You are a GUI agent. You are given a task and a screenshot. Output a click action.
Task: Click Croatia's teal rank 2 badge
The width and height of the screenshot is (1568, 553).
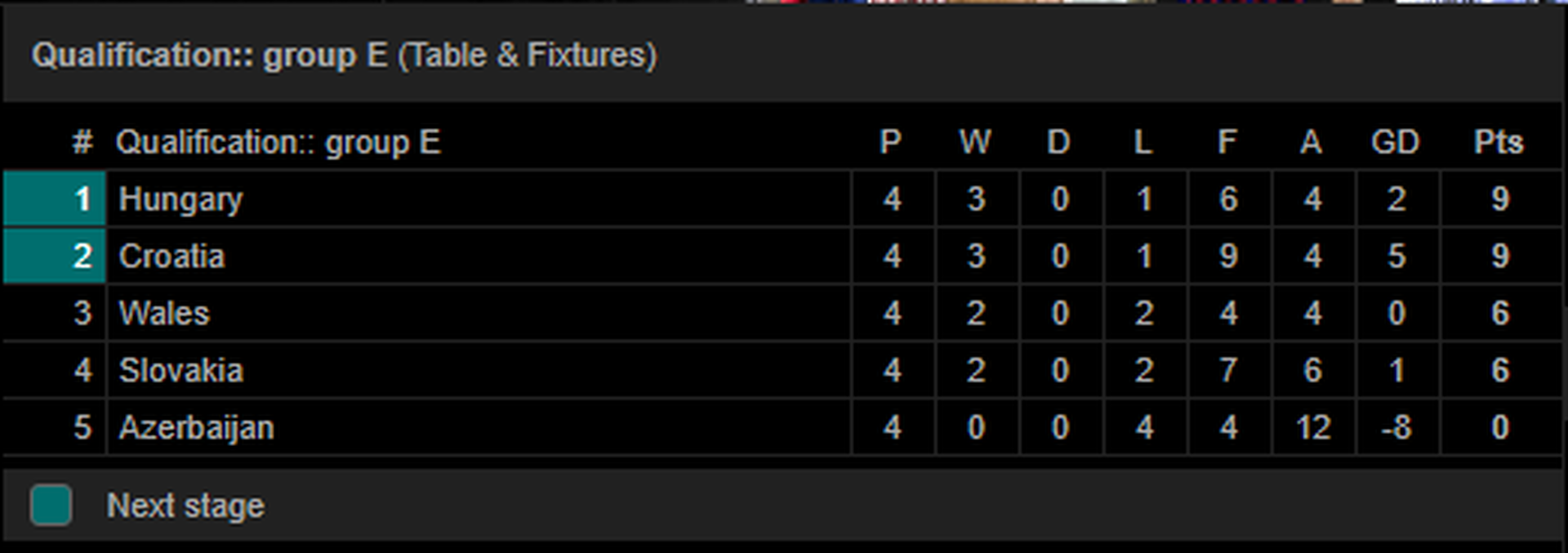55,256
